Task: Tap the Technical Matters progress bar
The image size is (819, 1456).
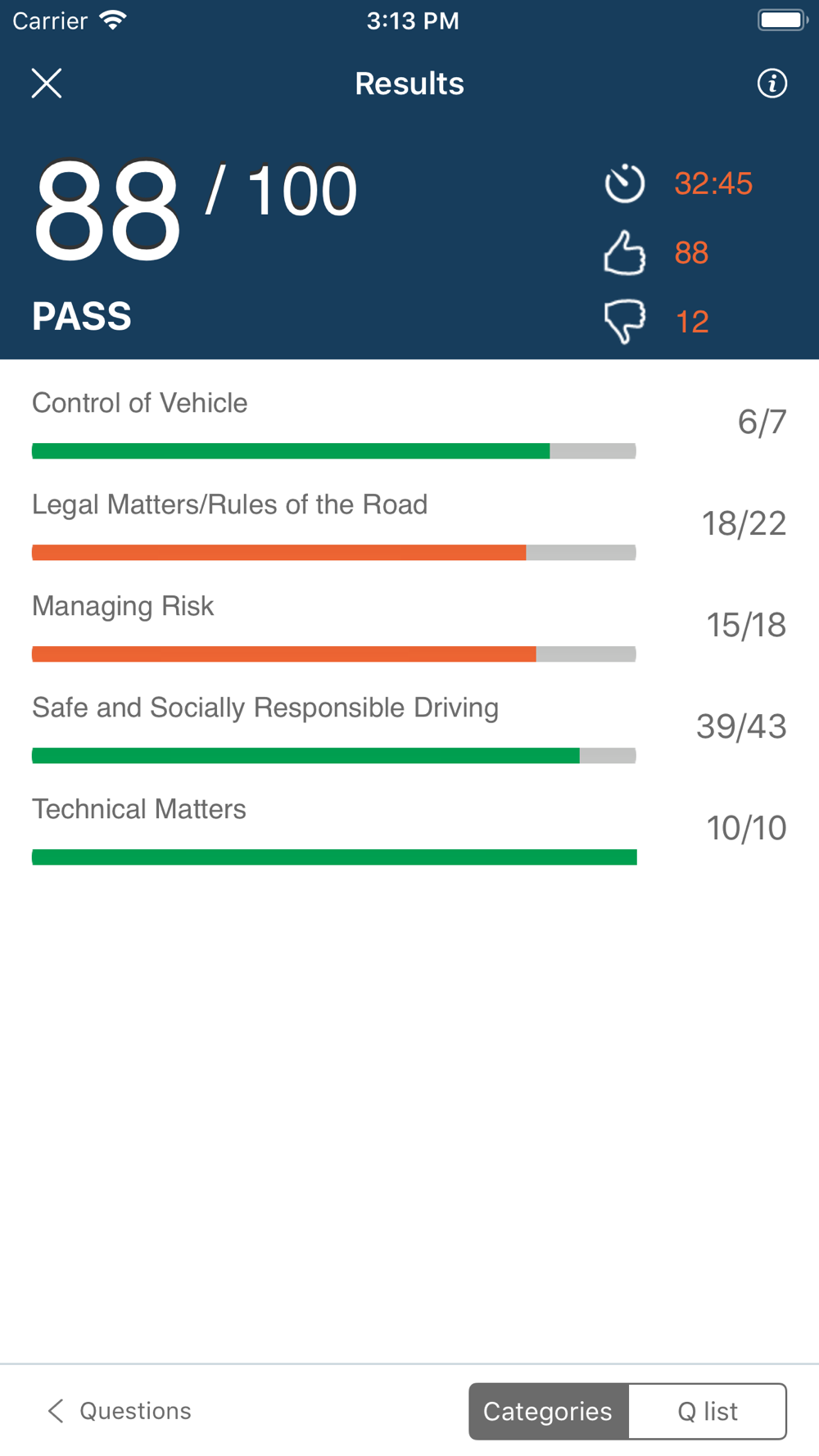Action: click(334, 857)
